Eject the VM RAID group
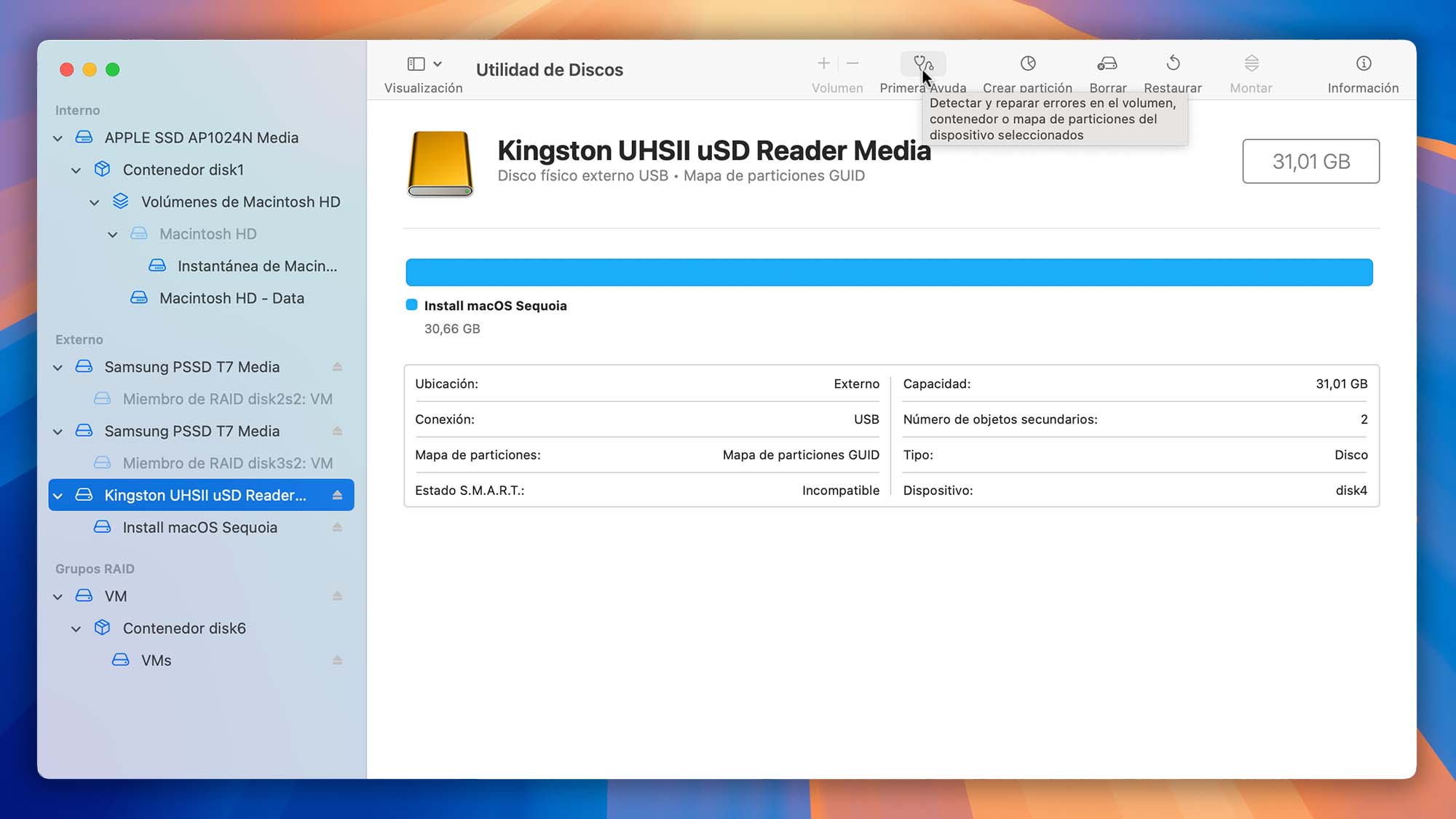This screenshot has height=819, width=1456. (337, 596)
